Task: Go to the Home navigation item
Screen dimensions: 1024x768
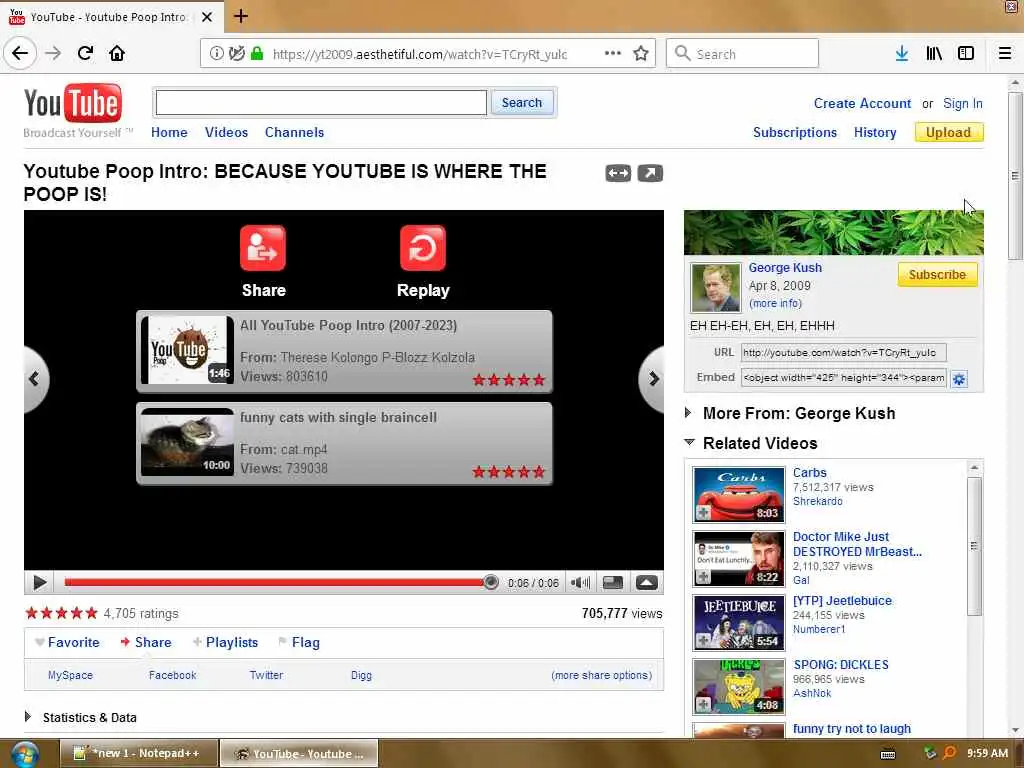Action: tap(169, 133)
